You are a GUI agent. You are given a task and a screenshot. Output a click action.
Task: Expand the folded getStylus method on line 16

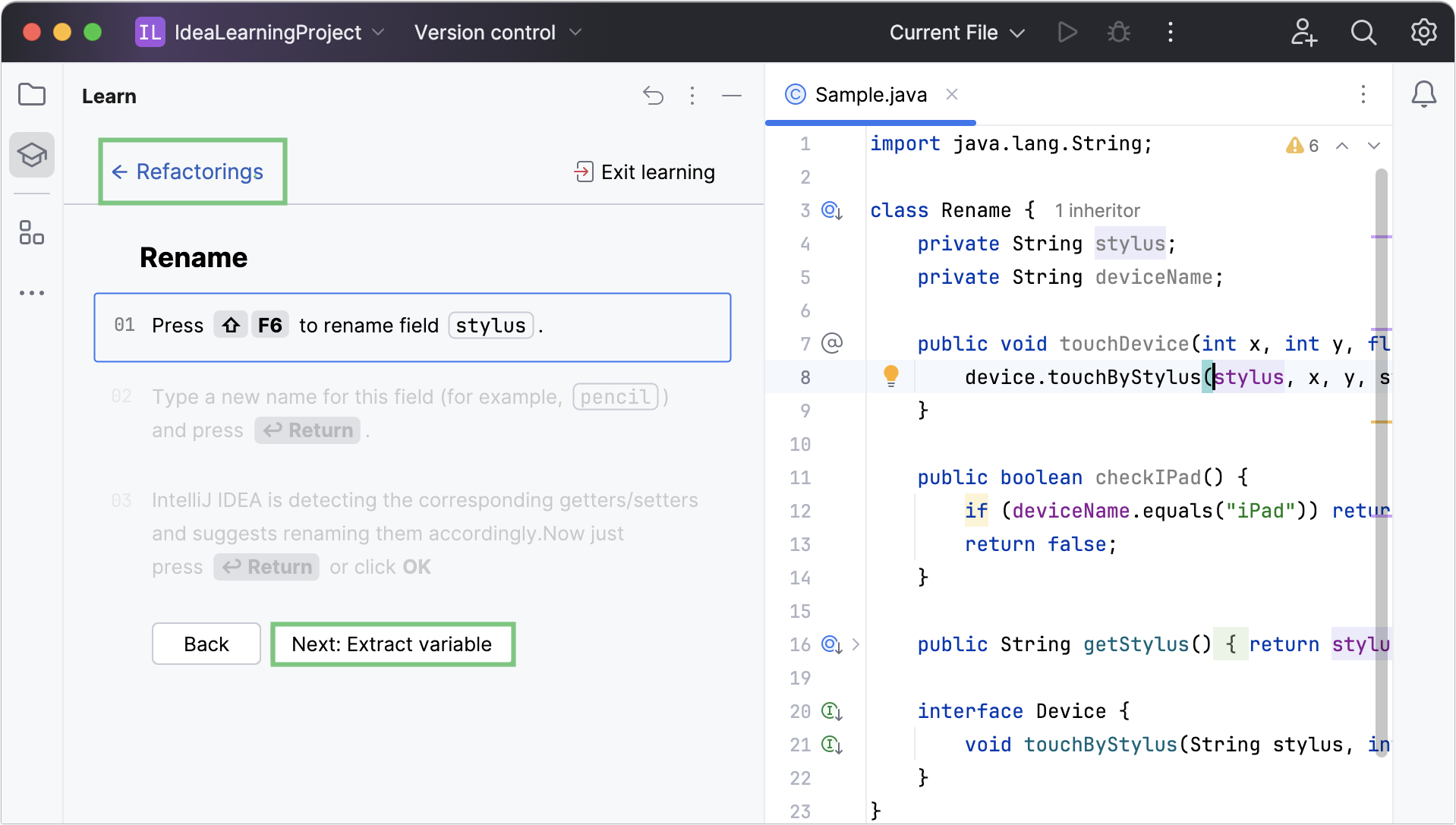pos(856,644)
